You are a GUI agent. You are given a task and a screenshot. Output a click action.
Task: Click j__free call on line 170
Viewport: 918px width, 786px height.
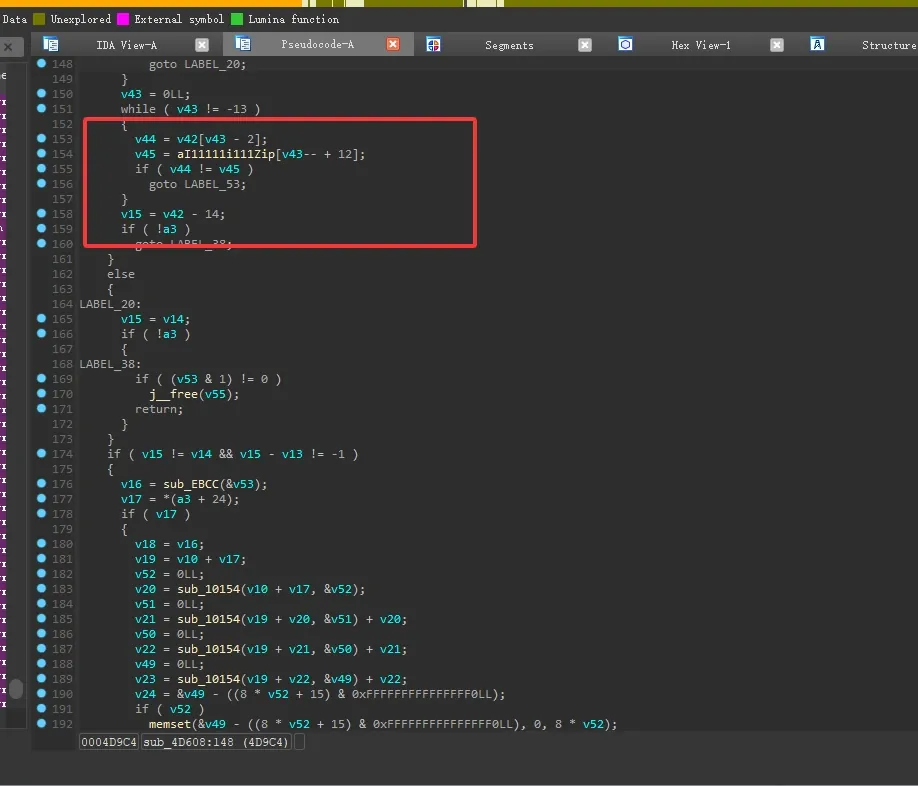coord(173,394)
